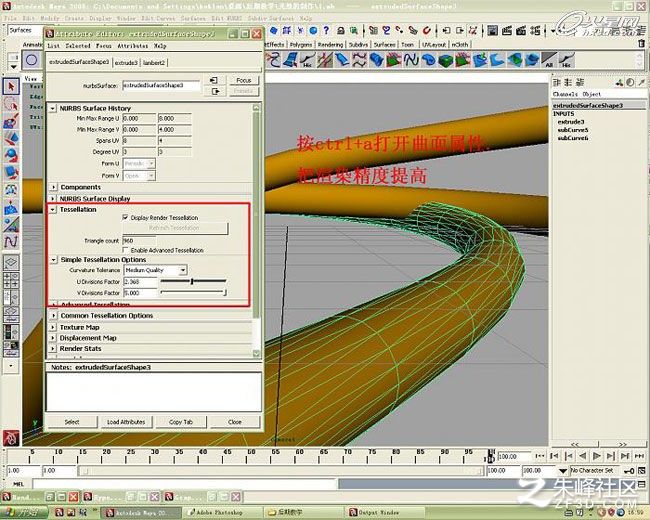650x520 pixels.
Task: Click the time range slider bar
Action: [281, 471]
